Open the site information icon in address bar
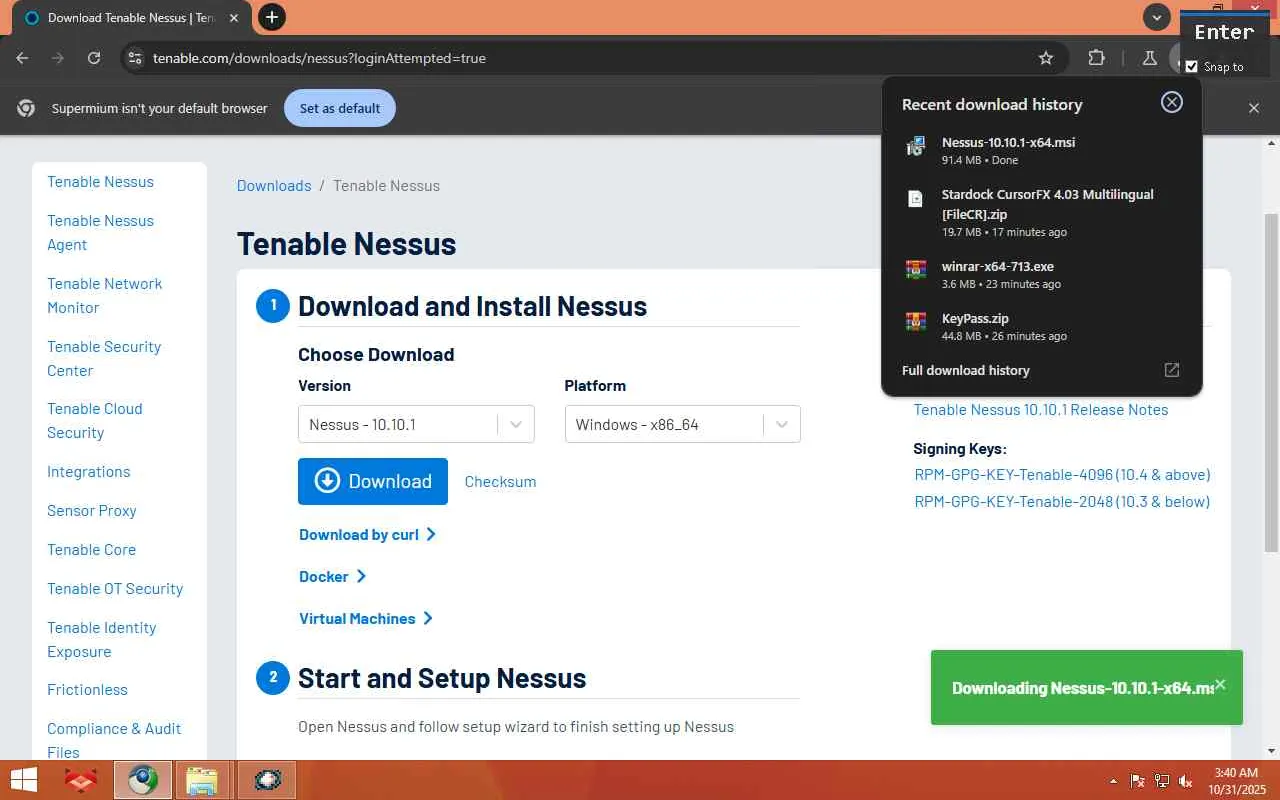This screenshot has height=800, width=1280. click(135, 58)
